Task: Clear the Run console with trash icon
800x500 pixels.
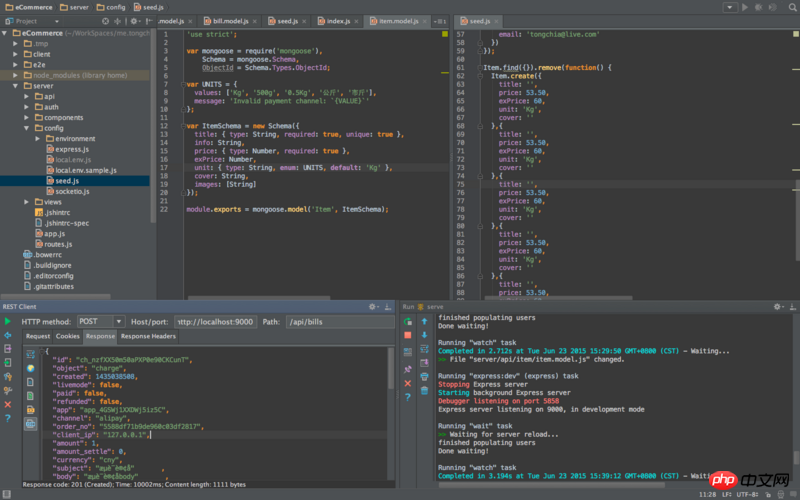Action: pyautogui.click(x=424, y=390)
